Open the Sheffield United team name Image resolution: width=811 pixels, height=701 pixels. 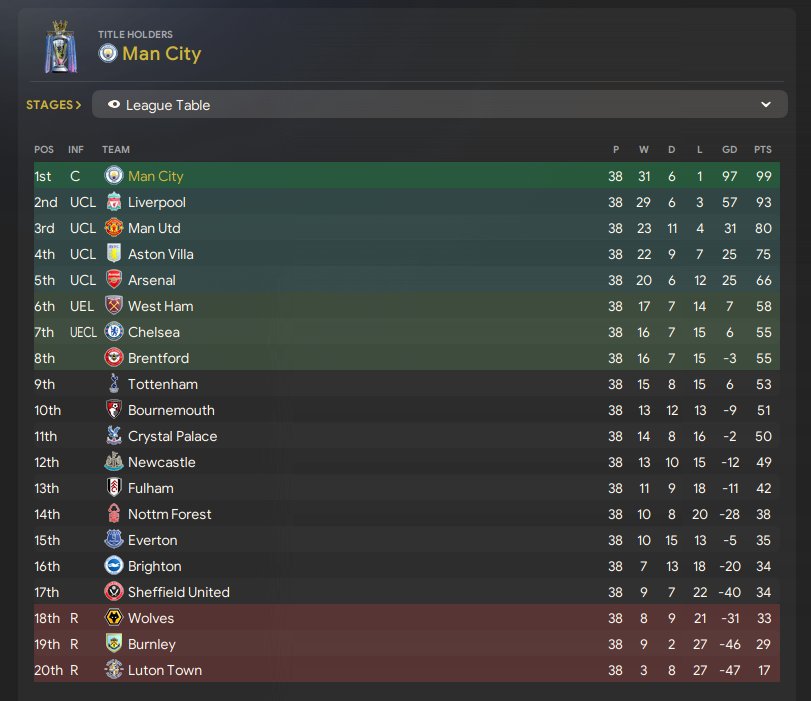pos(178,592)
